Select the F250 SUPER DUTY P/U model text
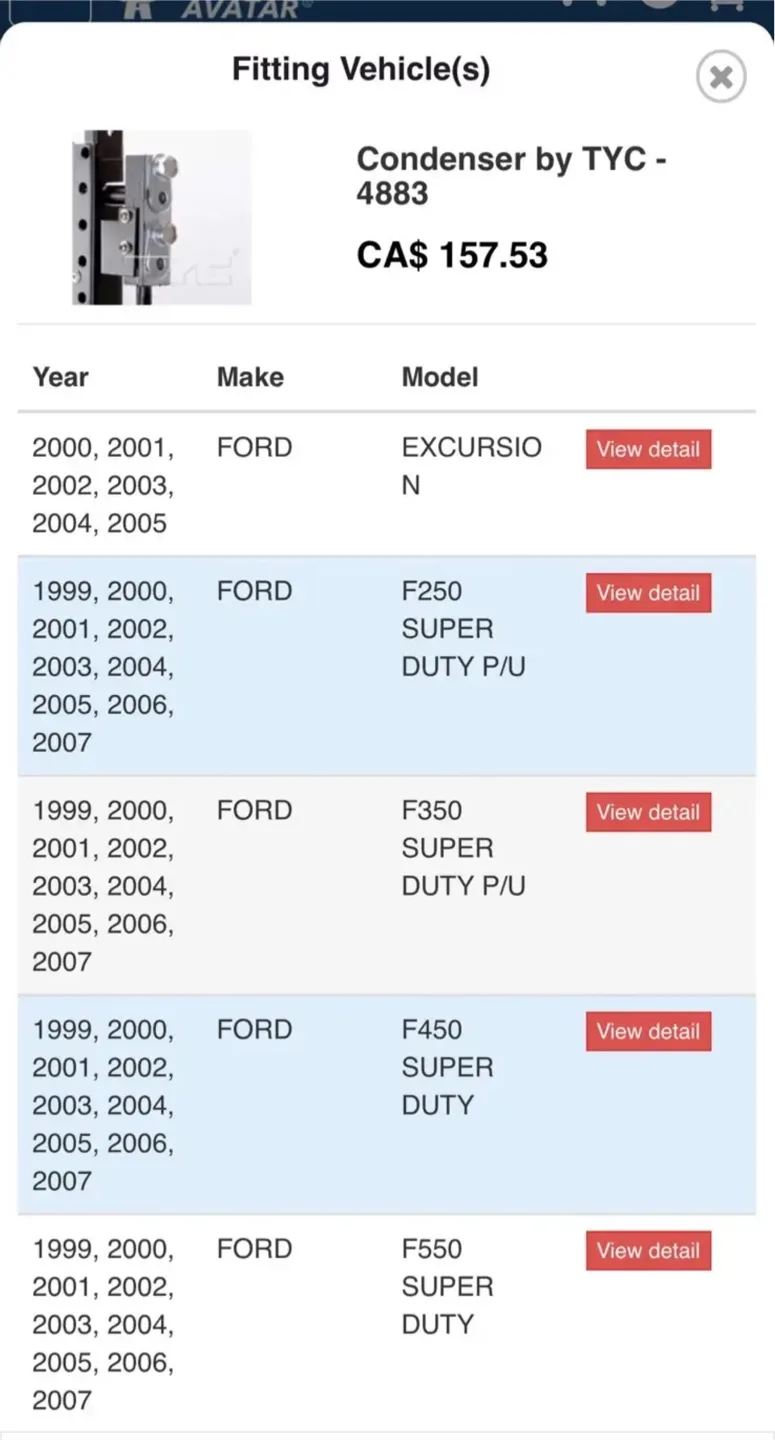 (463, 629)
